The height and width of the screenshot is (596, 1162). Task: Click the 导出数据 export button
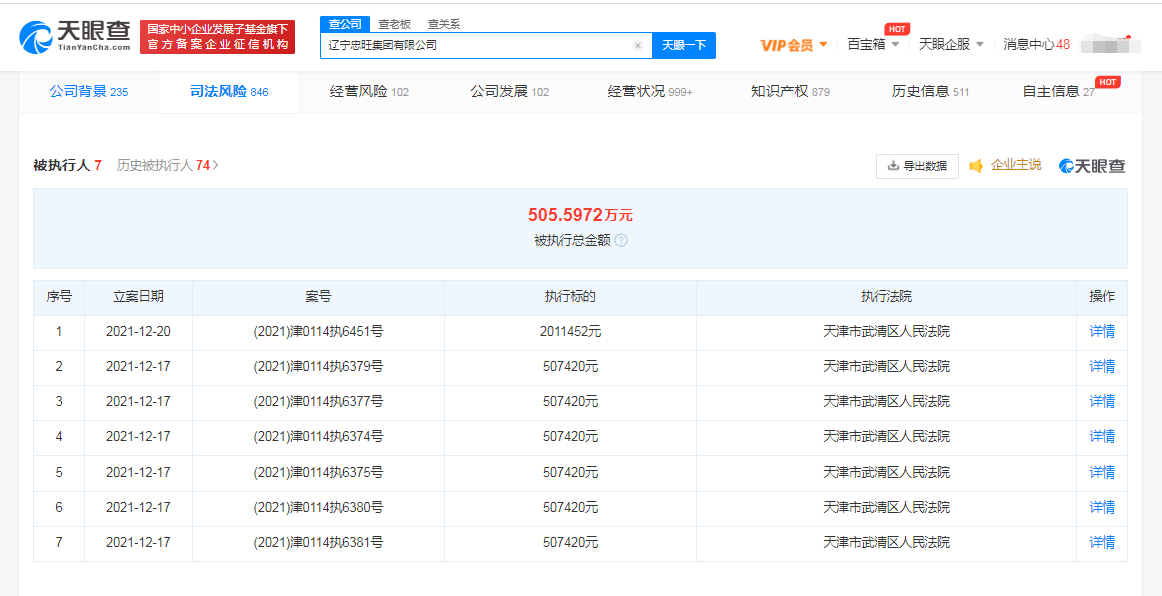coord(917,166)
